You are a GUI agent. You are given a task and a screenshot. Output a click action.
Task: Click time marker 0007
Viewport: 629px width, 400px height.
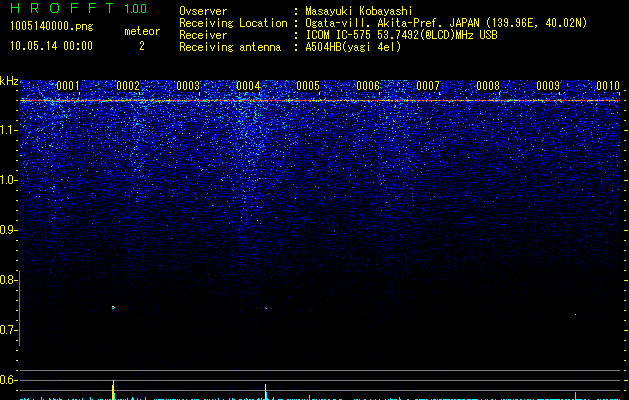[x=428, y=86]
